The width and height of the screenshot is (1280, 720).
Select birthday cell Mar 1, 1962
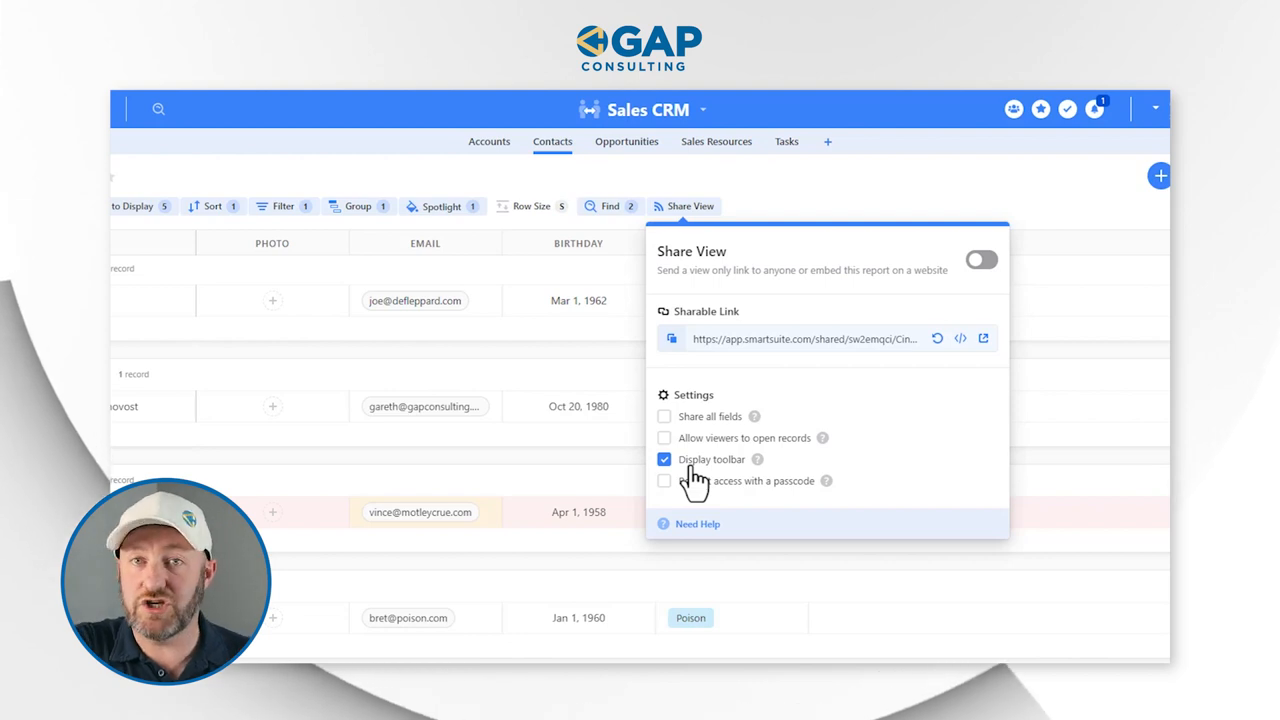tap(578, 301)
